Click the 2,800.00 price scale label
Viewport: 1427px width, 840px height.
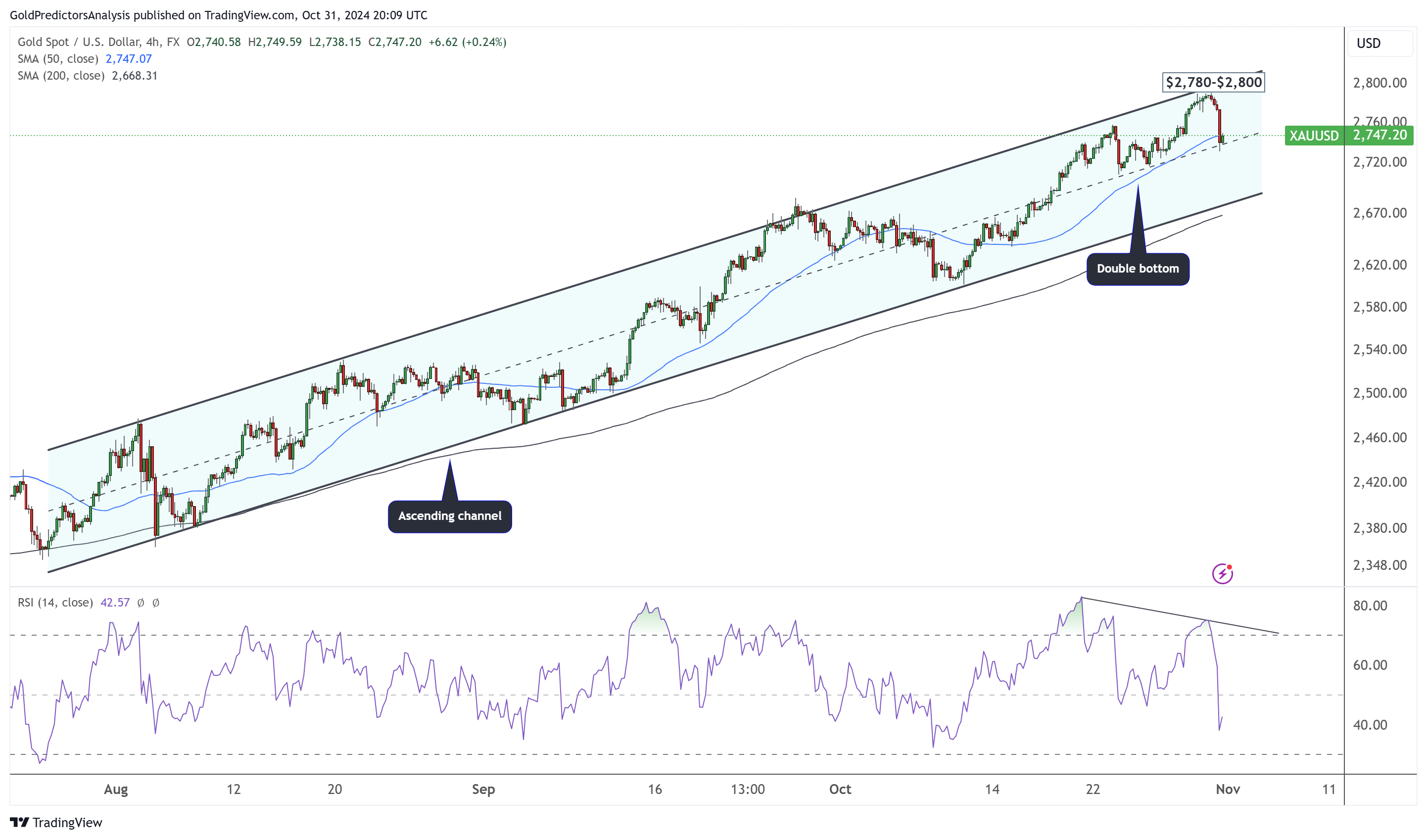tap(1379, 83)
